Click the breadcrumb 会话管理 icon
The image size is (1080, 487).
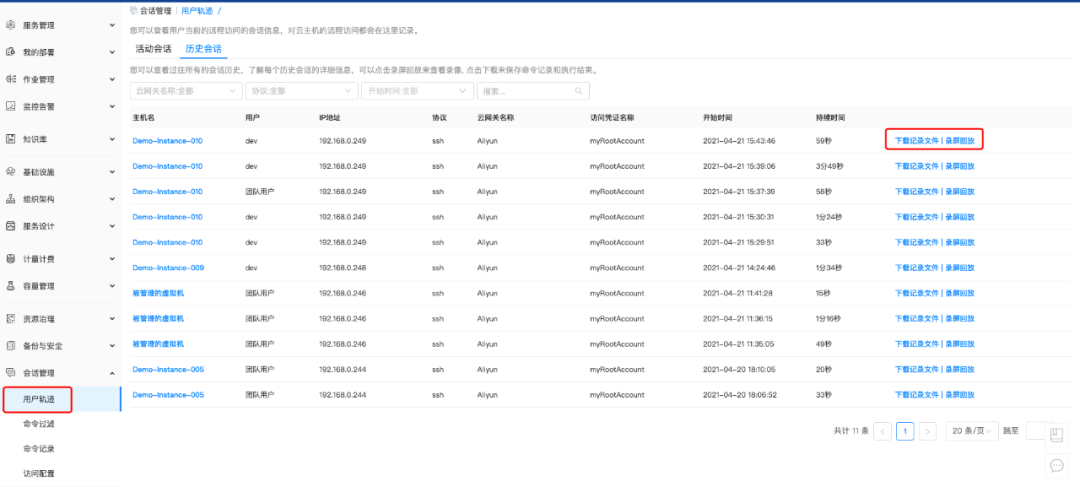(134, 11)
